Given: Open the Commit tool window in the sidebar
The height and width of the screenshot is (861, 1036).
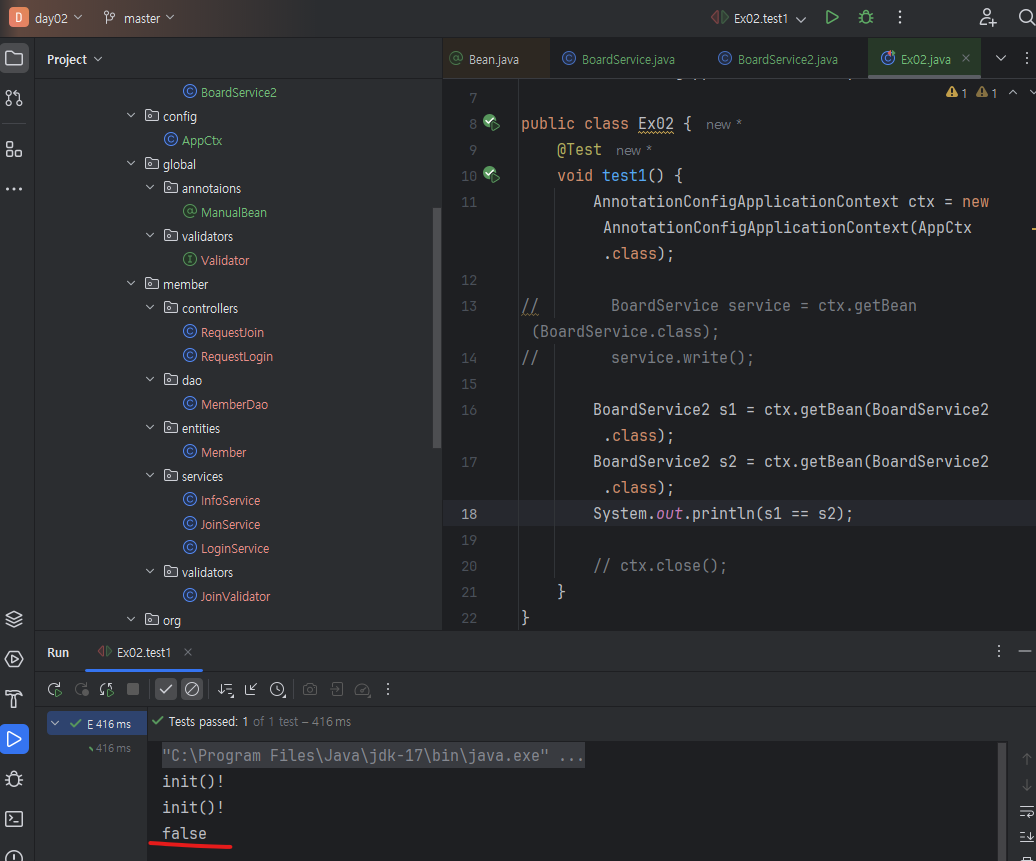Looking at the screenshot, I should click(14, 98).
